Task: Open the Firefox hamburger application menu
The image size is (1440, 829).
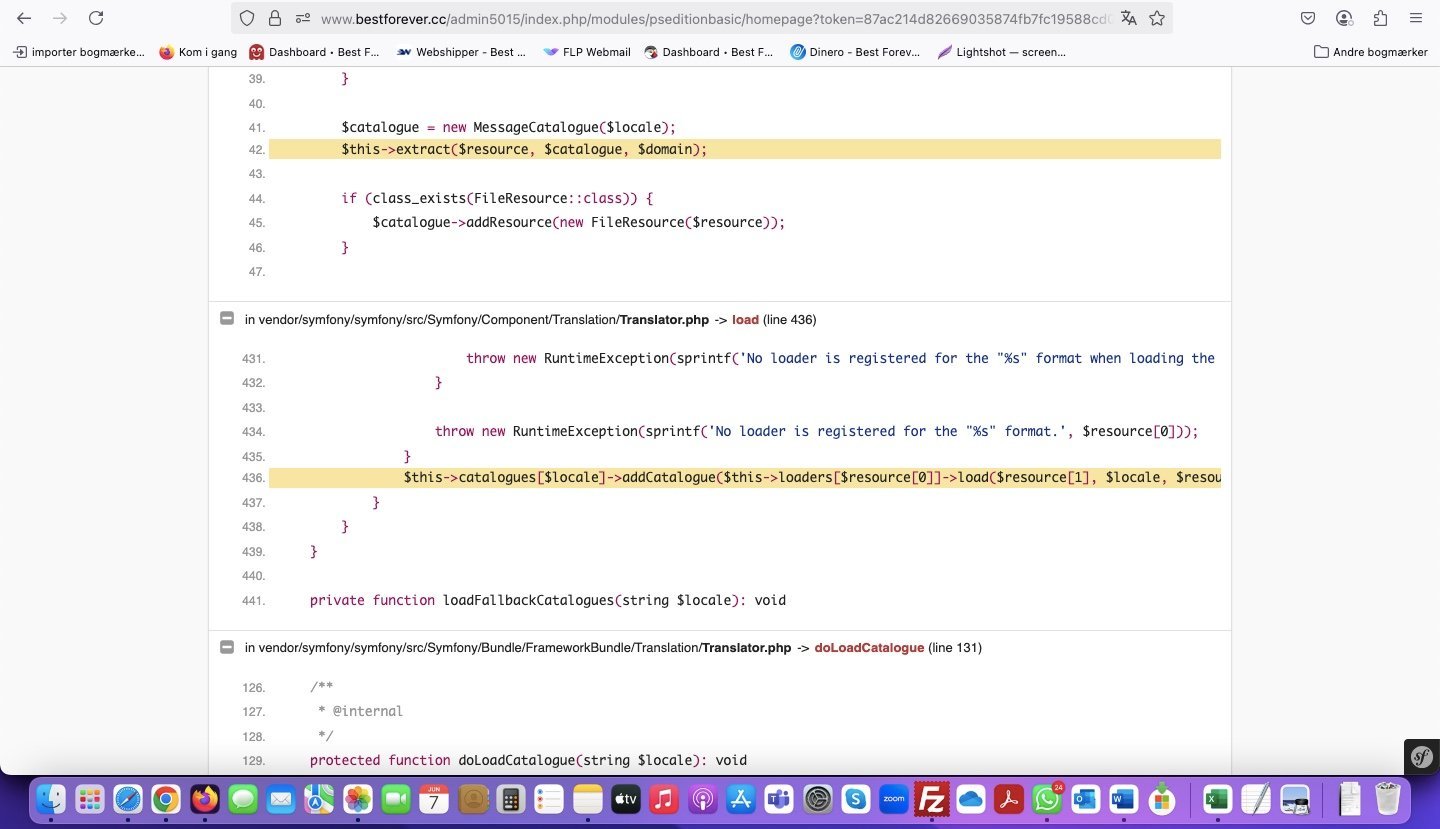Action: coord(1415,18)
